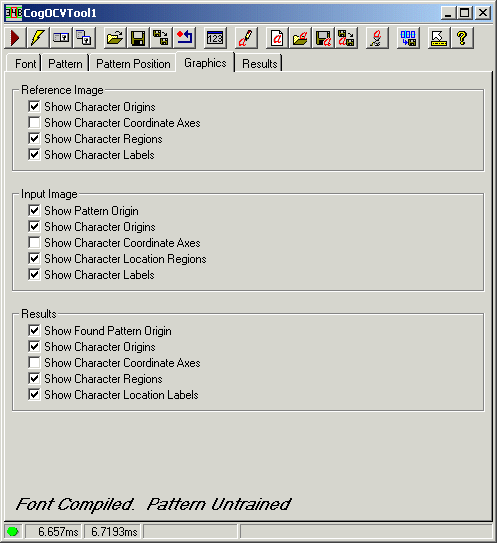This screenshot has height=543, width=497.
Task: Enable Input Image Show Character Coordinate Axes
Action: coord(34,242)
